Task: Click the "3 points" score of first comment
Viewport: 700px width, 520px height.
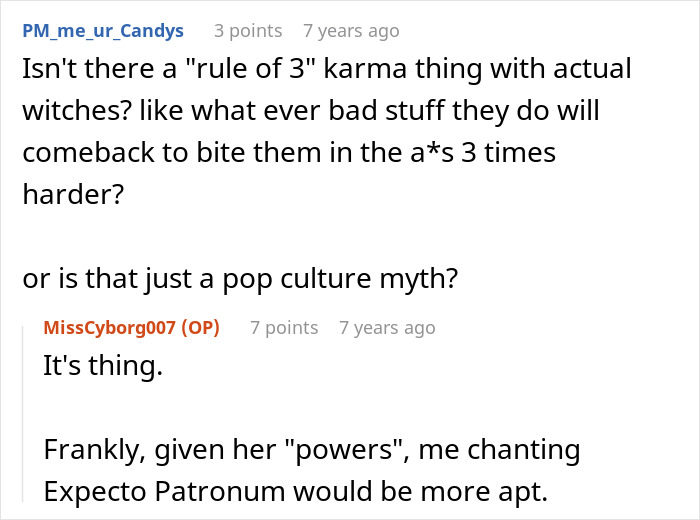Action: point(248,30)
